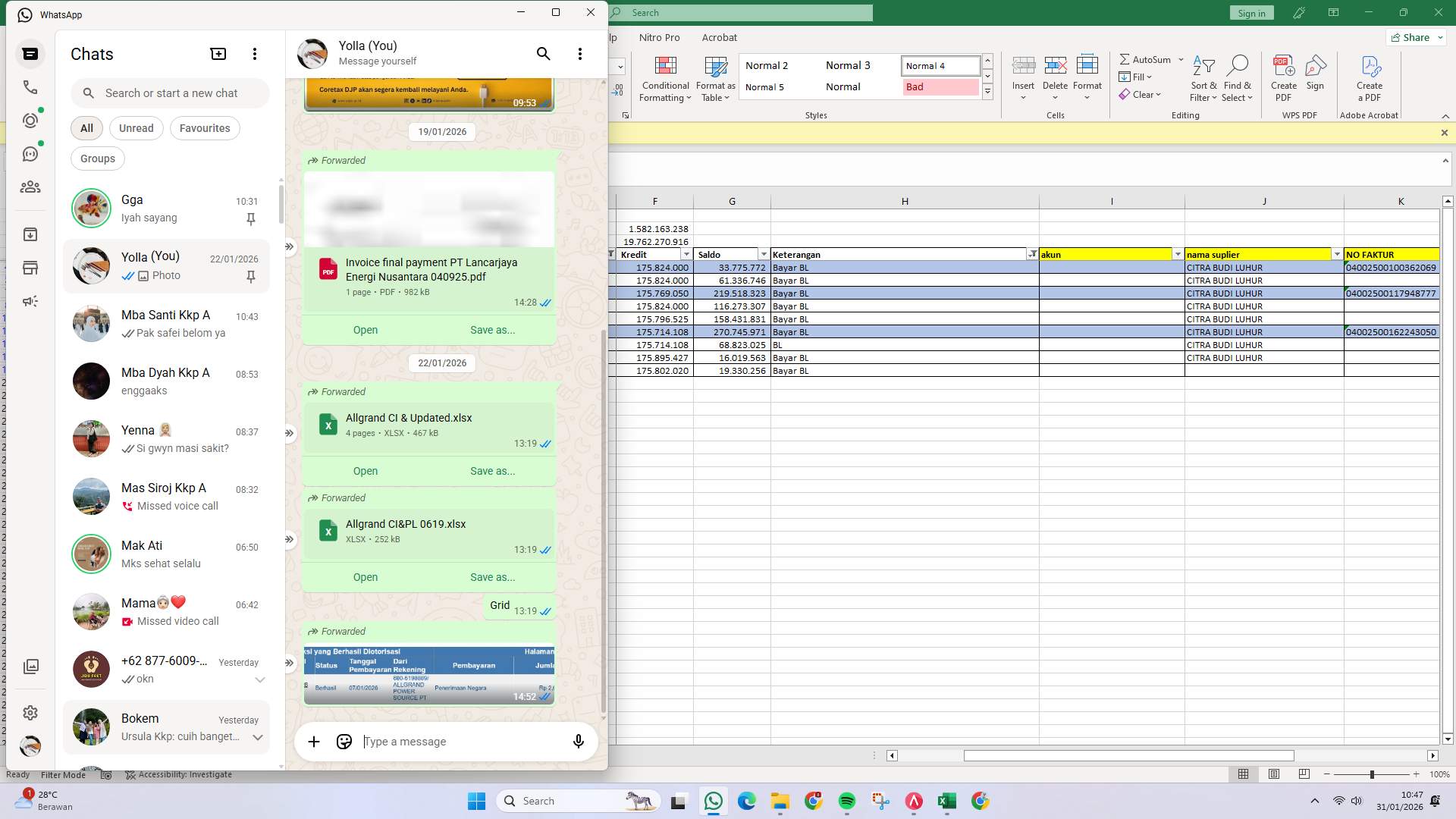Switch to the Nitro Pro ribbon tab

[x=659, y=37]
